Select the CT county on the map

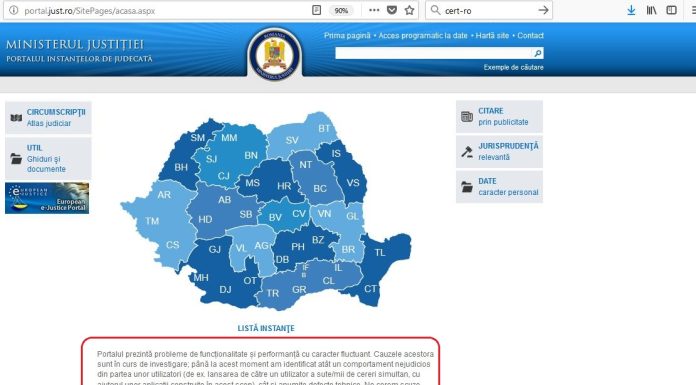[x=370, y=289]
